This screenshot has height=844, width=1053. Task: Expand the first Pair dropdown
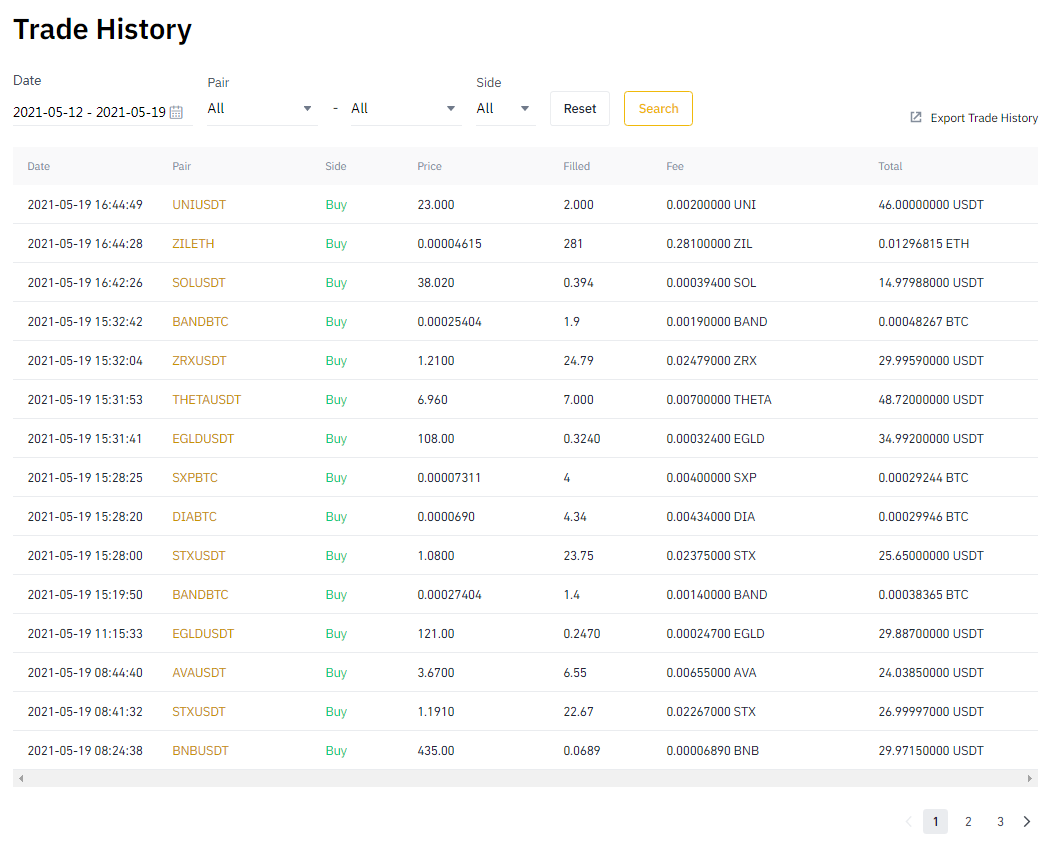tap(262, 109)
